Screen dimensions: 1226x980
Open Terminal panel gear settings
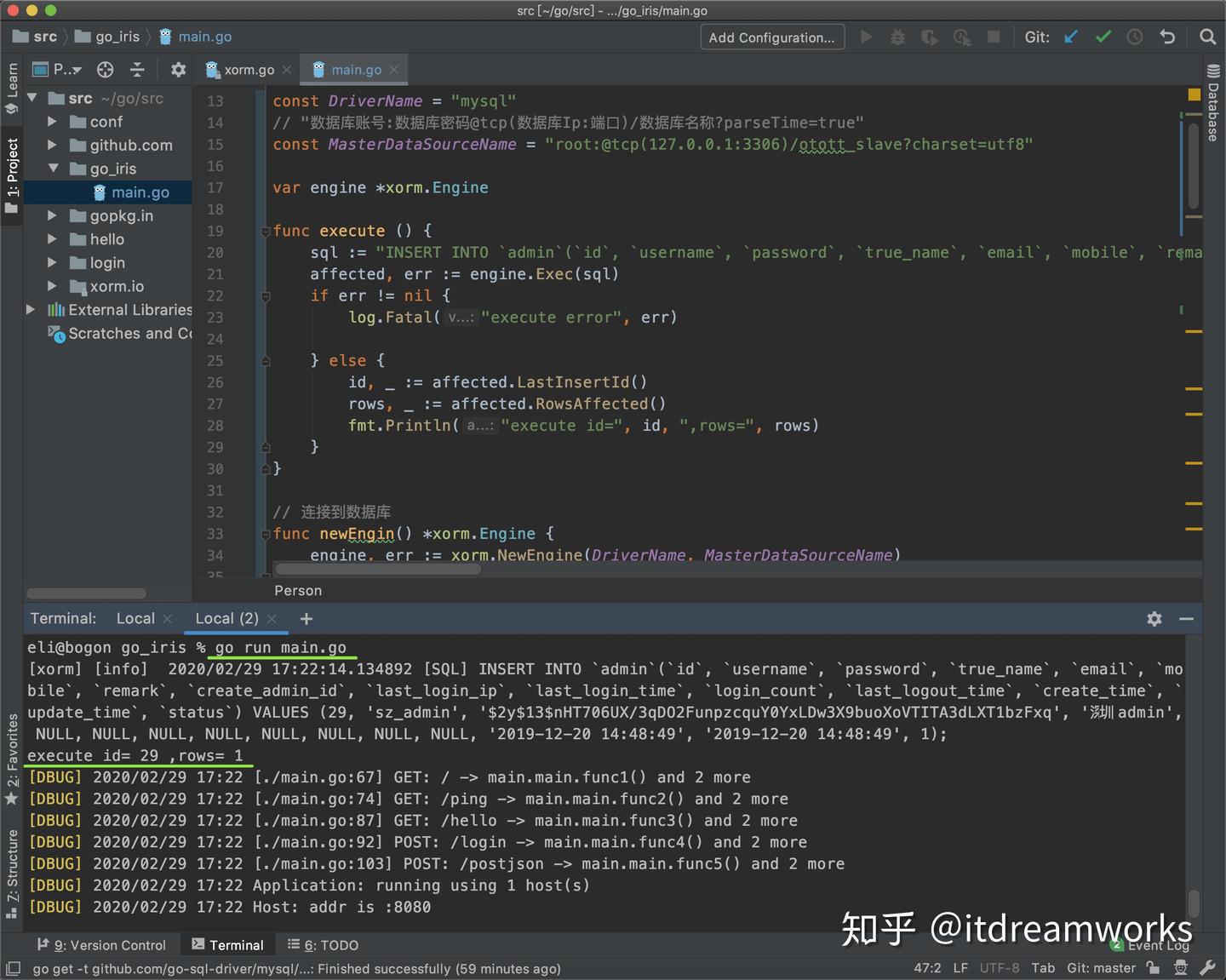1154,619
